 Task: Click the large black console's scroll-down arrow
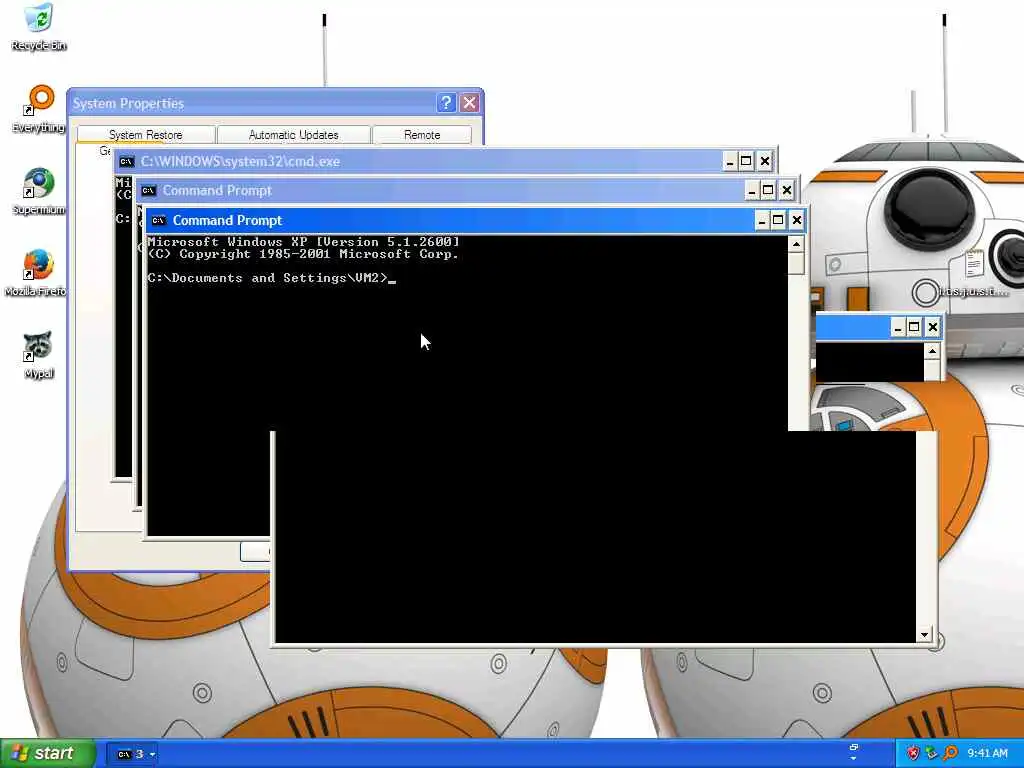coord(924,634)
